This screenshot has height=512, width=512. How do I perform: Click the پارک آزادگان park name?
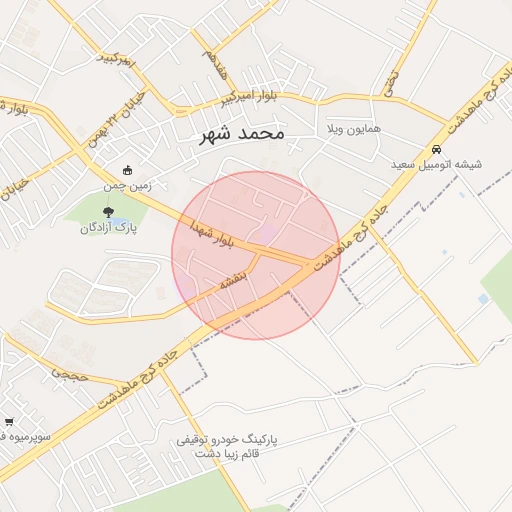[109, 229]
